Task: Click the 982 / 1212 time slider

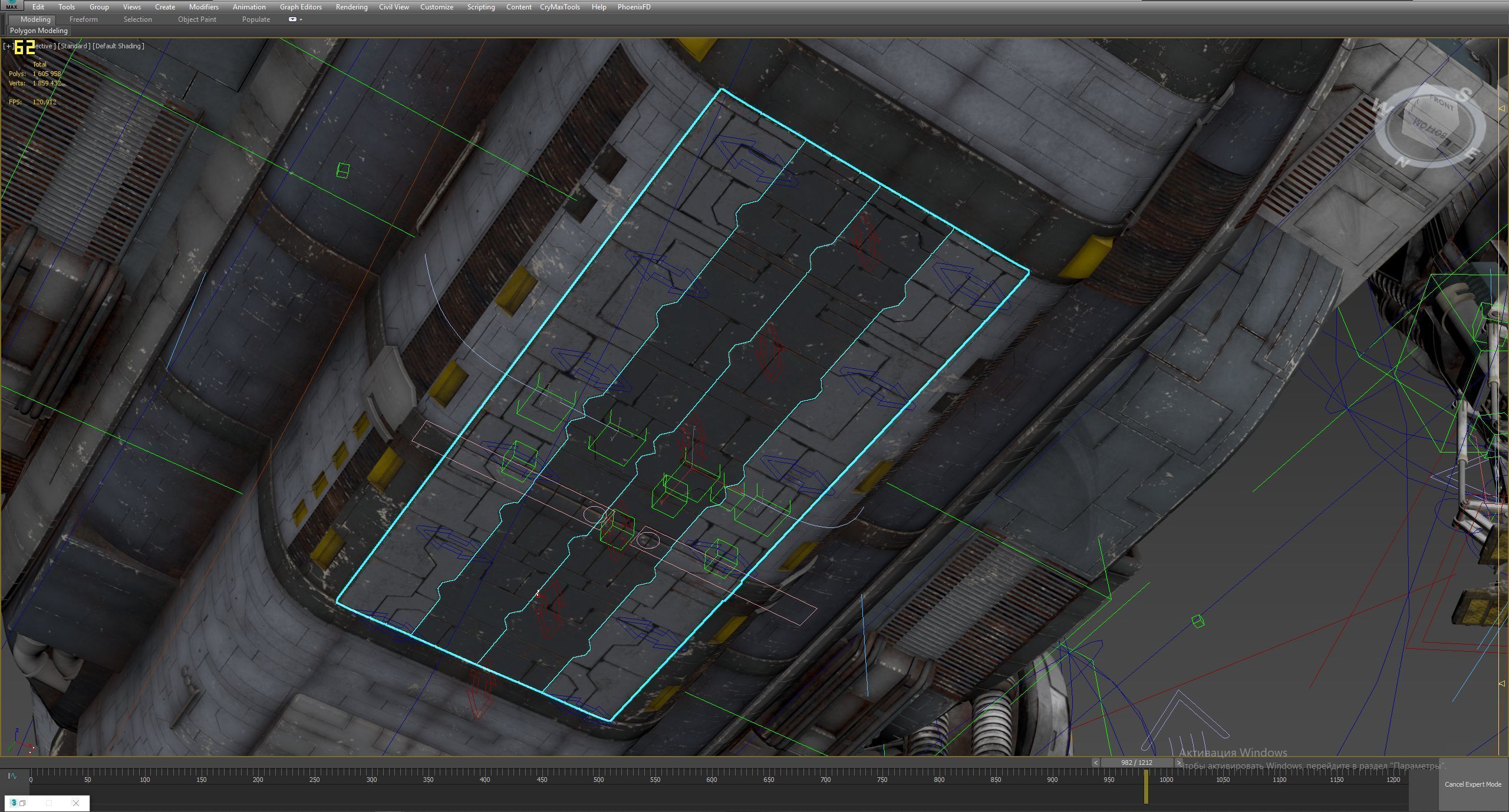Action: (x=1136, y=763)
